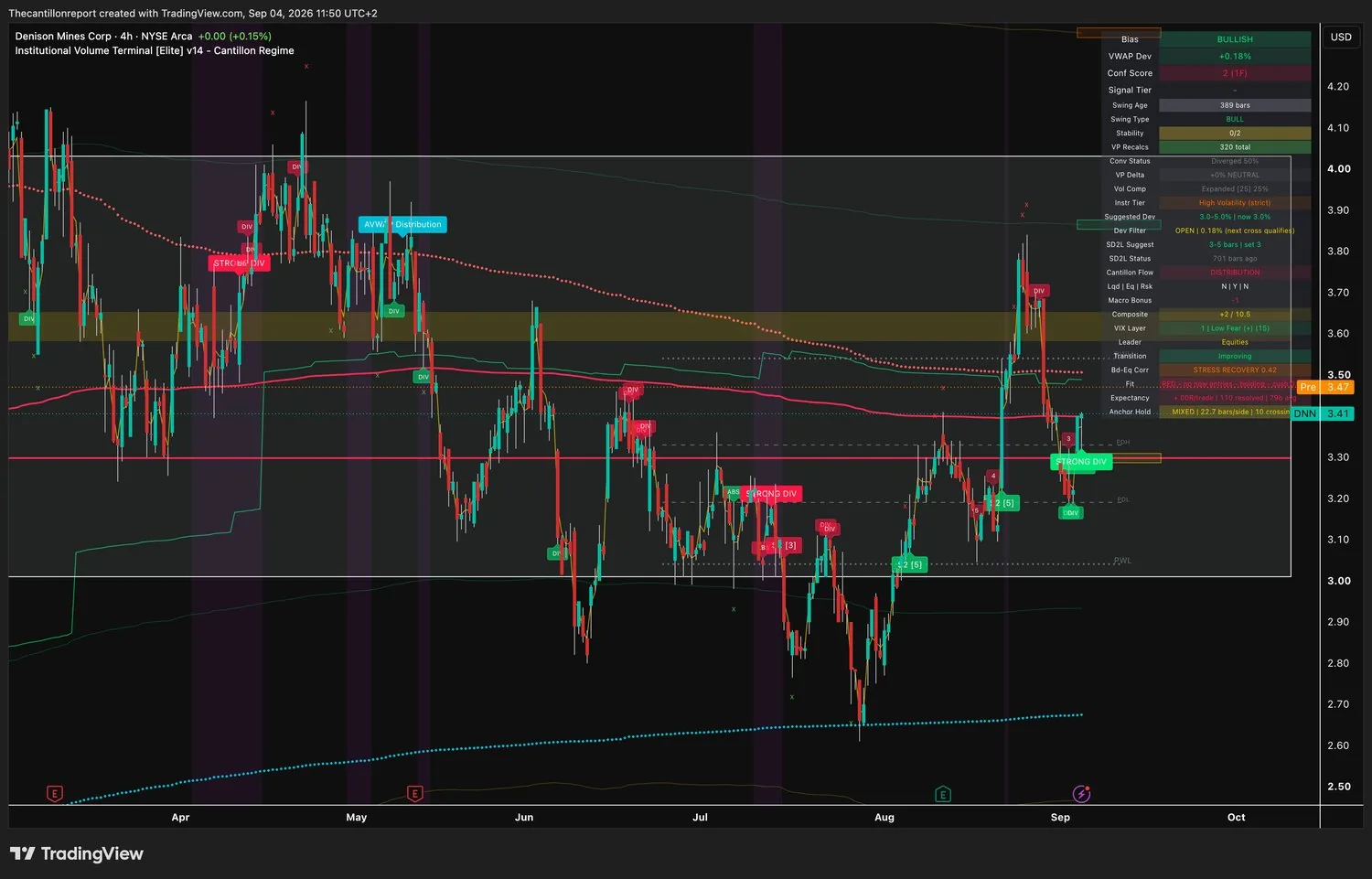The width and height of the screenshot is (1372, 879).
Task: Click the purple lightning event marker
Action: [1082, 794]
